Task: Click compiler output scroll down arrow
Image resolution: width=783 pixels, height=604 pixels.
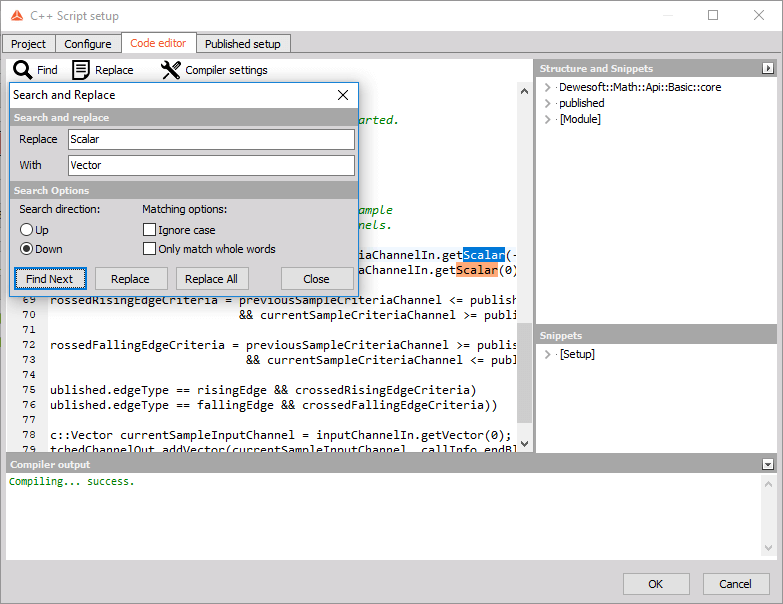Action: click(x=768, y=548)
